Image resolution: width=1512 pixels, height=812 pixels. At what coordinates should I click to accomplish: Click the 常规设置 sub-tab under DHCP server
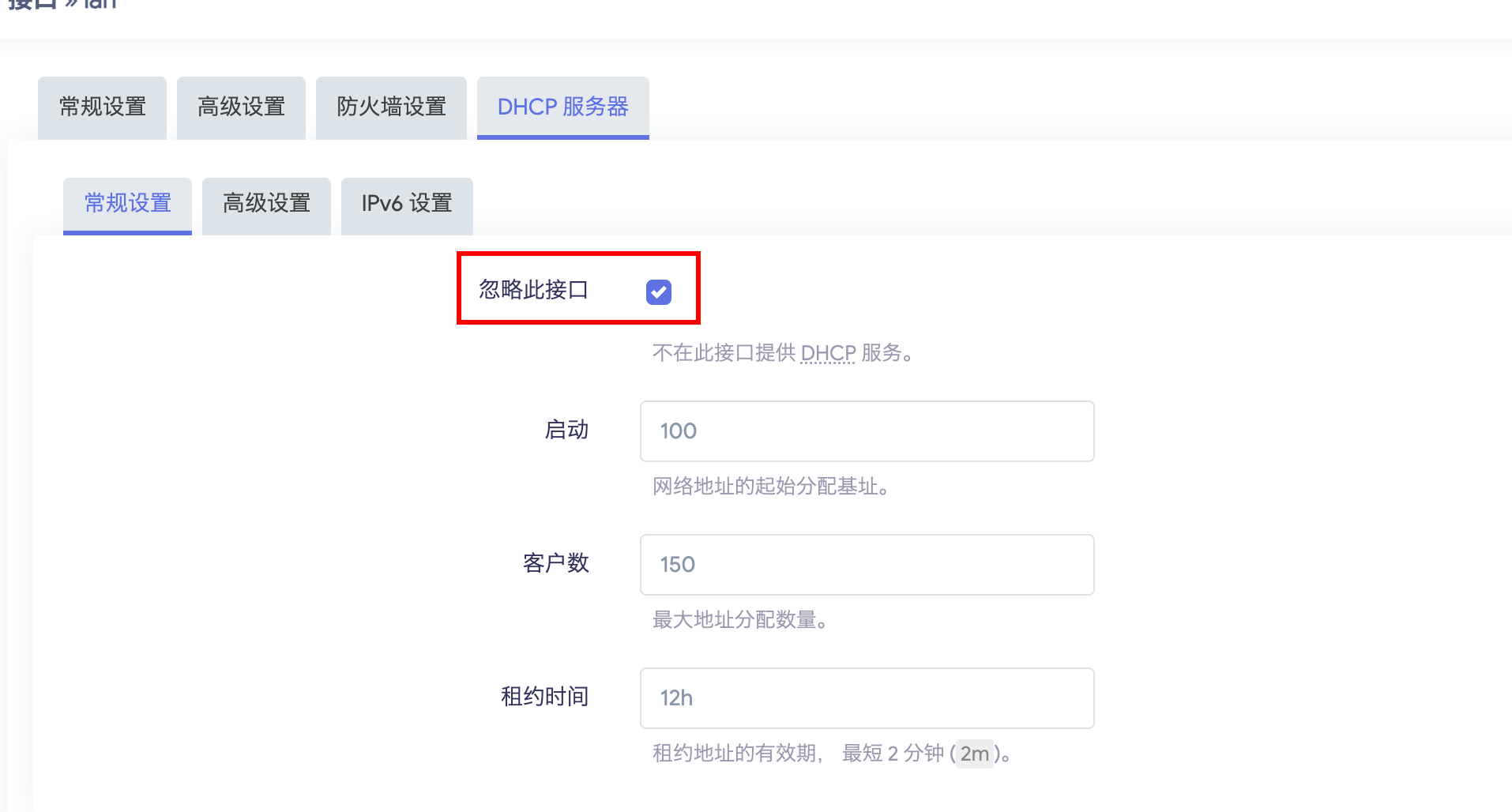(x=127, y=204)
